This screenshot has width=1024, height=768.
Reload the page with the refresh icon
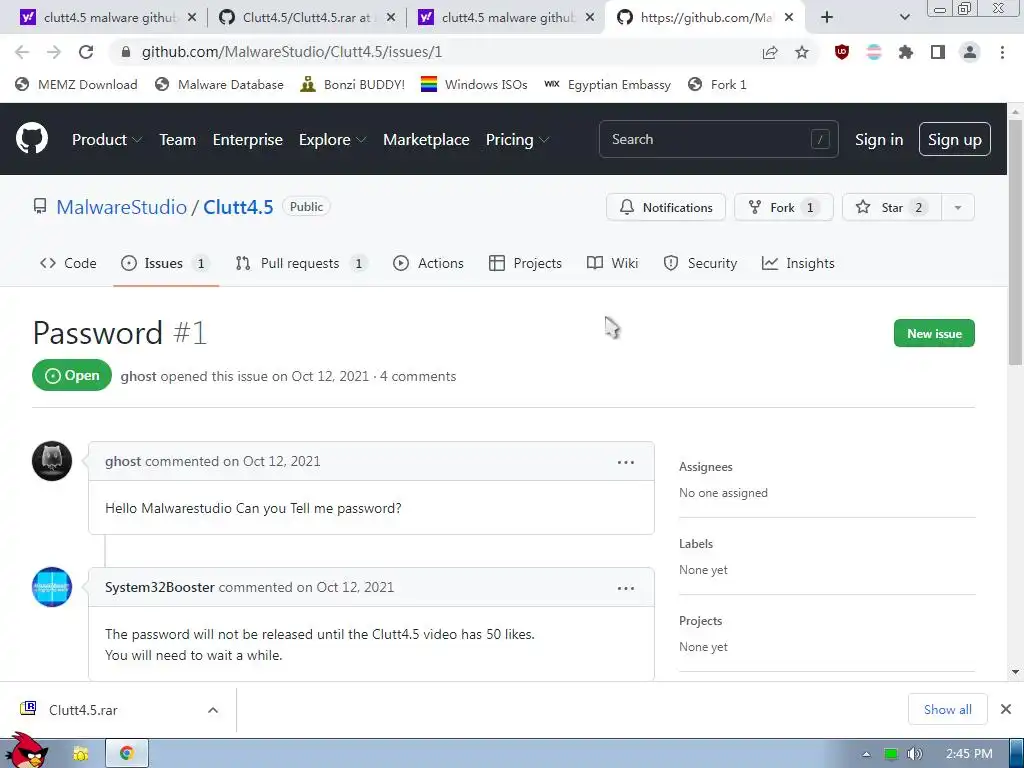[86, 52]
